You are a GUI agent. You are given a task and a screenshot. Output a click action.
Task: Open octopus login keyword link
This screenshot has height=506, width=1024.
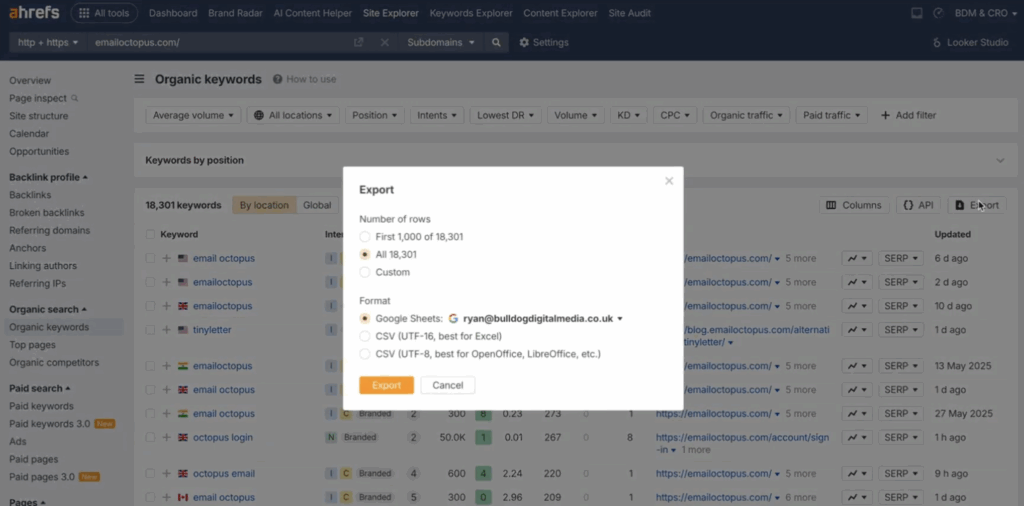[x=223, y=437]
